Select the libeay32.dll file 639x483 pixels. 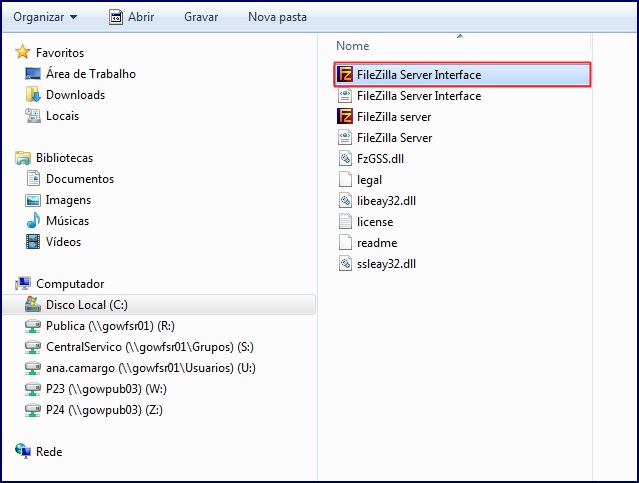click(x=386, y=201)
